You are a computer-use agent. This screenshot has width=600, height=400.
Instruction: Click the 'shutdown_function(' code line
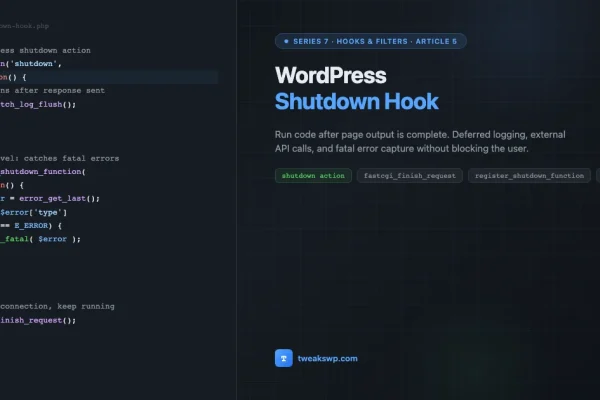[x=42, y=171]
